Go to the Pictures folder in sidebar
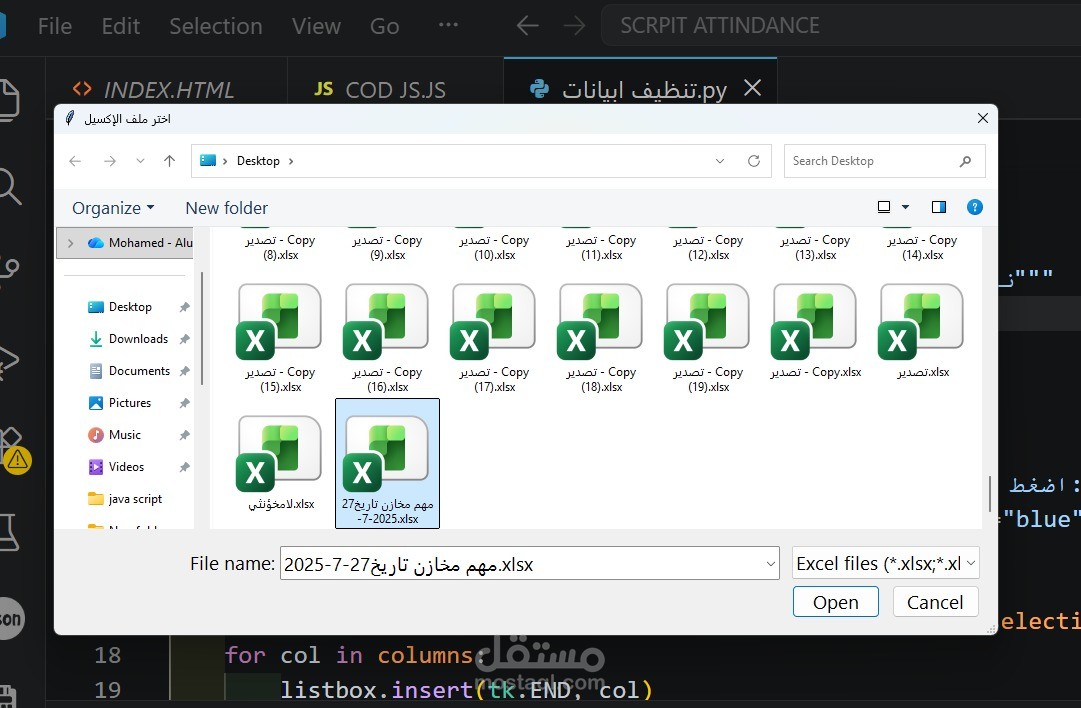Image resolution: width=1081 pixels, height=708 pixels. coord(129,403)
